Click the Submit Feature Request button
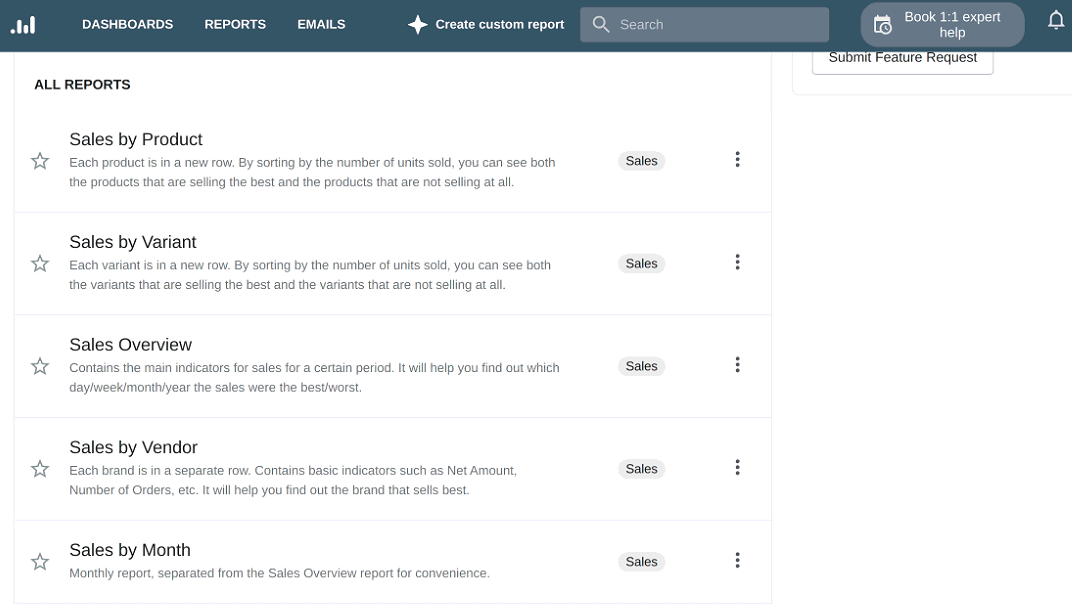1072x604 pixels. (x=902, y=57)
